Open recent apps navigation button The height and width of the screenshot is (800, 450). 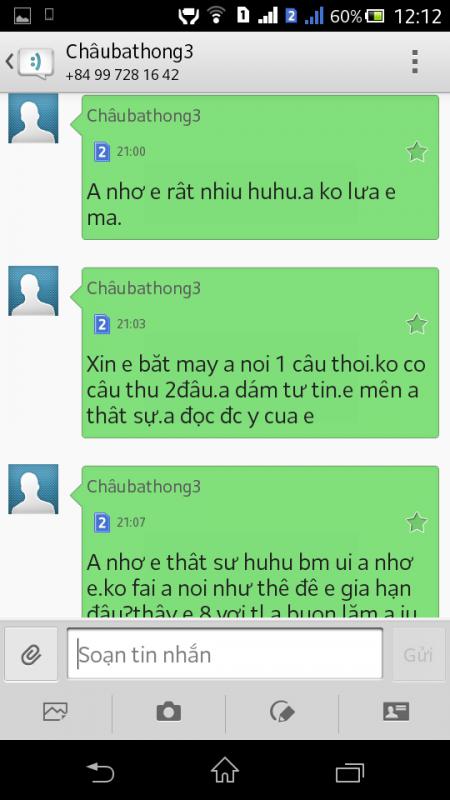coord(349,772)
